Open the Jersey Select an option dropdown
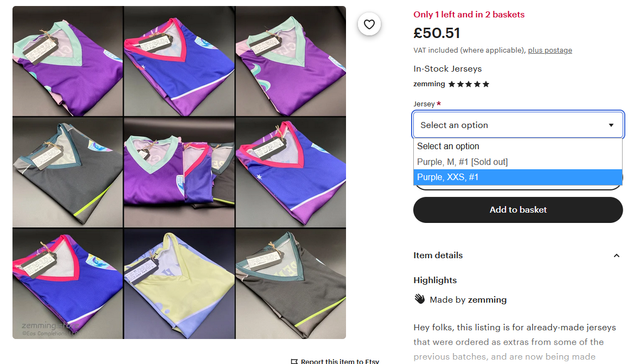Viewport: 634px width, 364px height. point(518,125)
